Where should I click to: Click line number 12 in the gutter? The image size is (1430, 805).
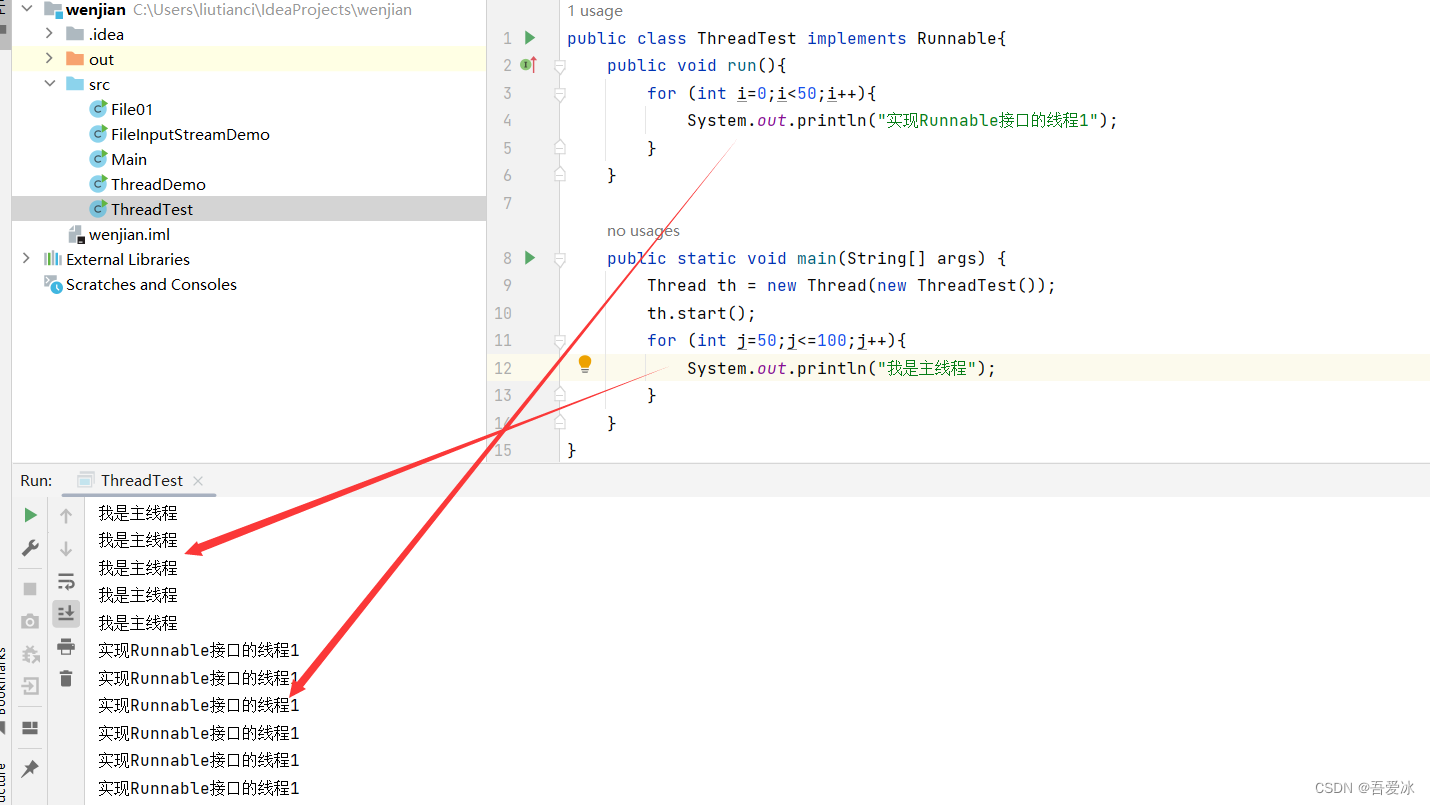pos(502,368)
